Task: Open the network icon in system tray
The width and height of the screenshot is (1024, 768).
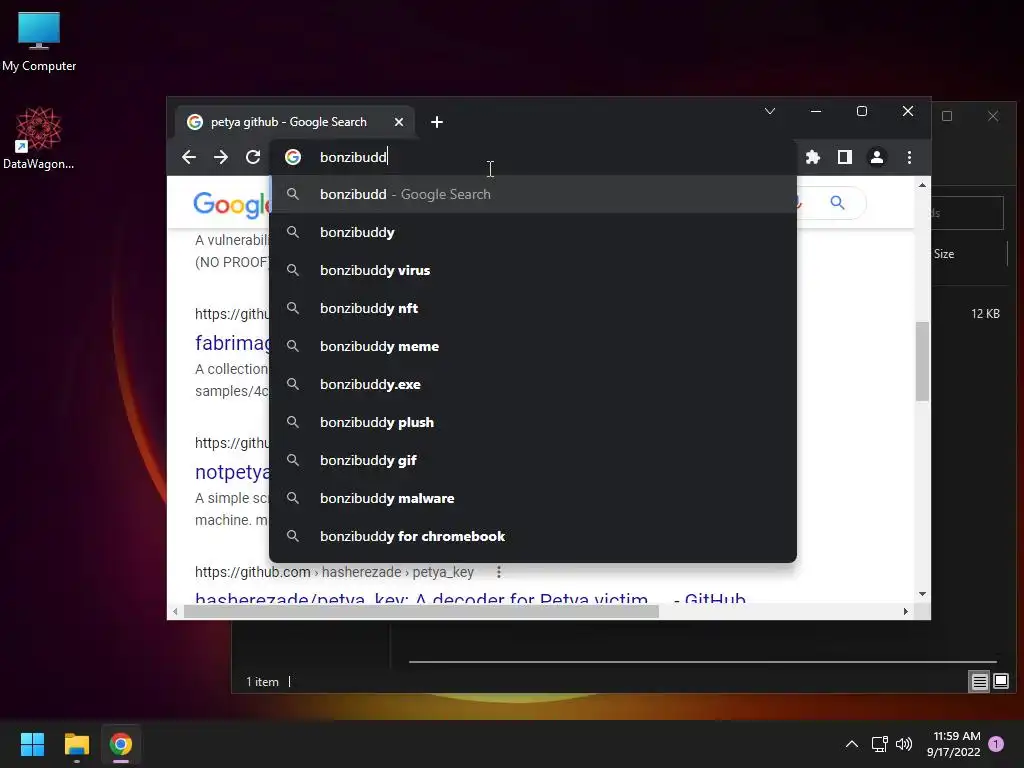Action: [x=879, y=744]
